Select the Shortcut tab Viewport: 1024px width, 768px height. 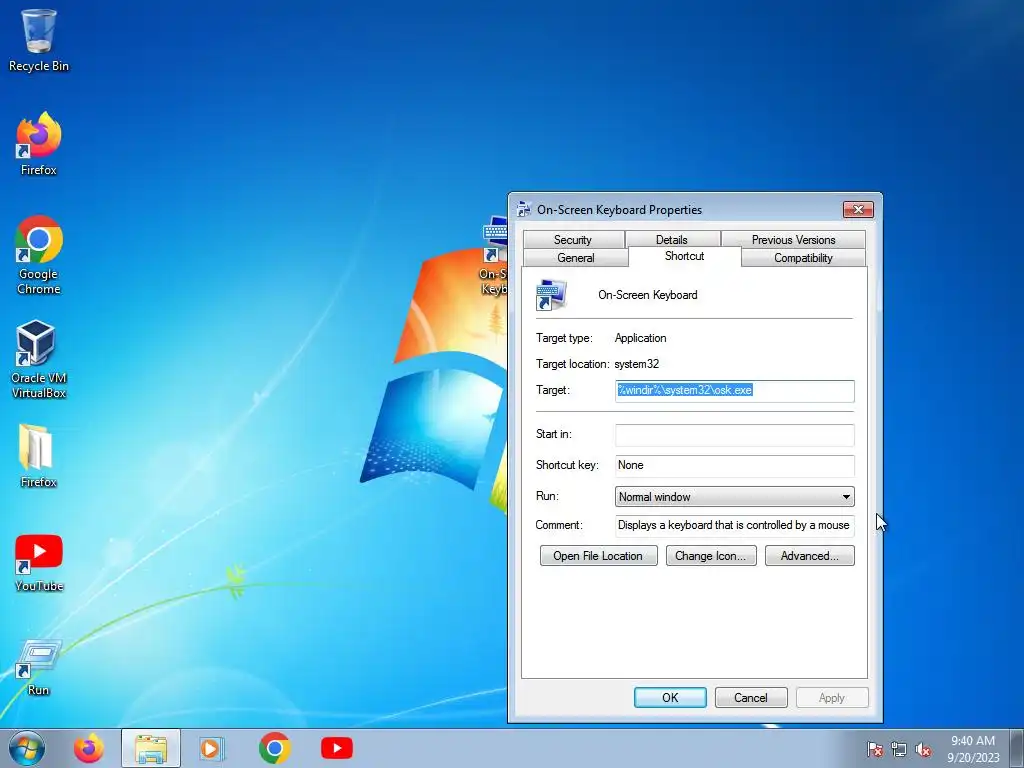click(684, 256)
